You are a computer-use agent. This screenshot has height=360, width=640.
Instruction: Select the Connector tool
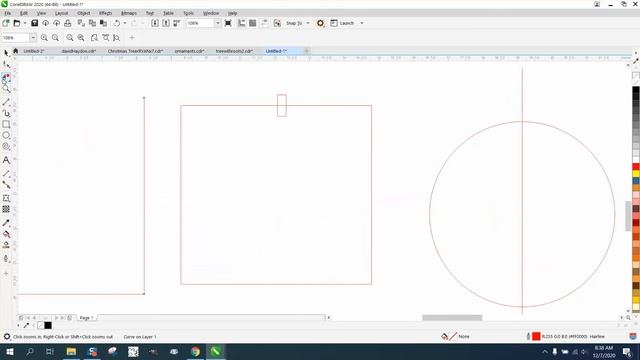[x=6, y=185]
